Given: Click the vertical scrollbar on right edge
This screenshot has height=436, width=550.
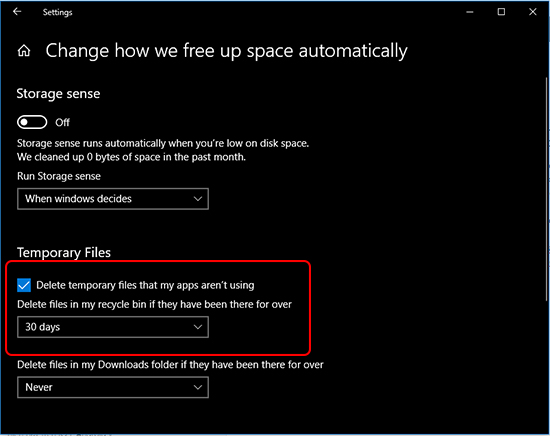Looking at the screenshot, I should pyautogui.click(x=546, y=189).
